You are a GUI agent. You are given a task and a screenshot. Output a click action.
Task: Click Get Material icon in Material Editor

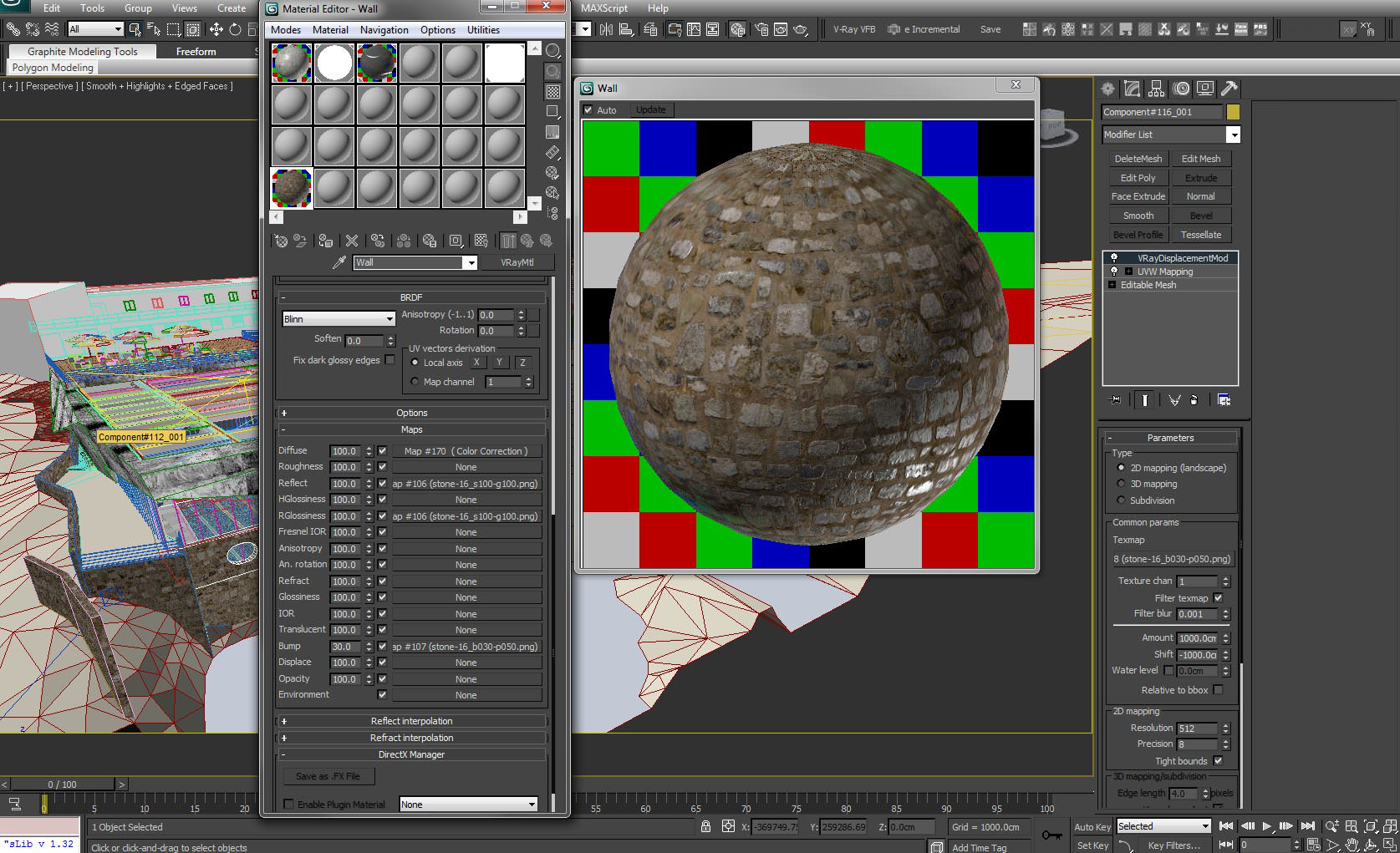(x=281, y=241)
